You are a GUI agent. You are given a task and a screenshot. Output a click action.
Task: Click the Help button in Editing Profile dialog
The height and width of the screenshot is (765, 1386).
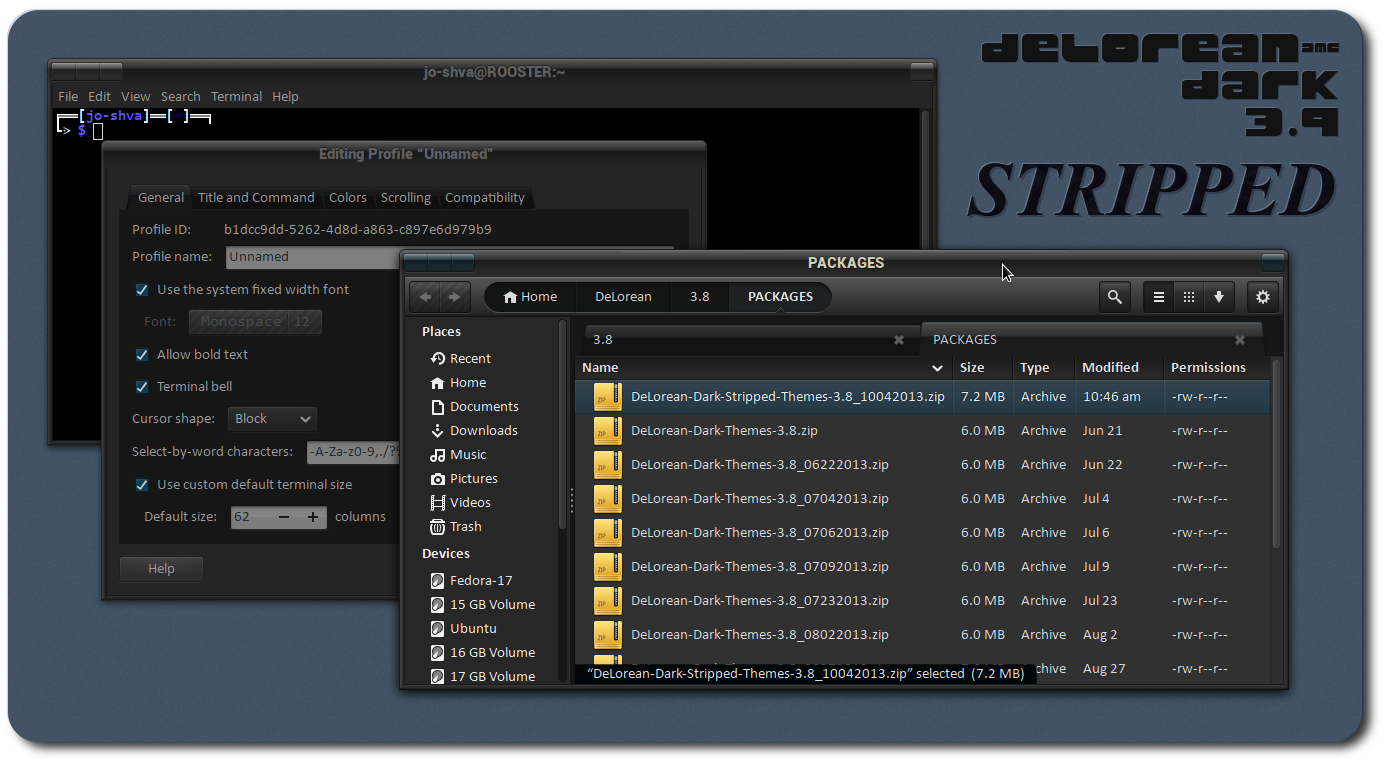pos(161,569)
